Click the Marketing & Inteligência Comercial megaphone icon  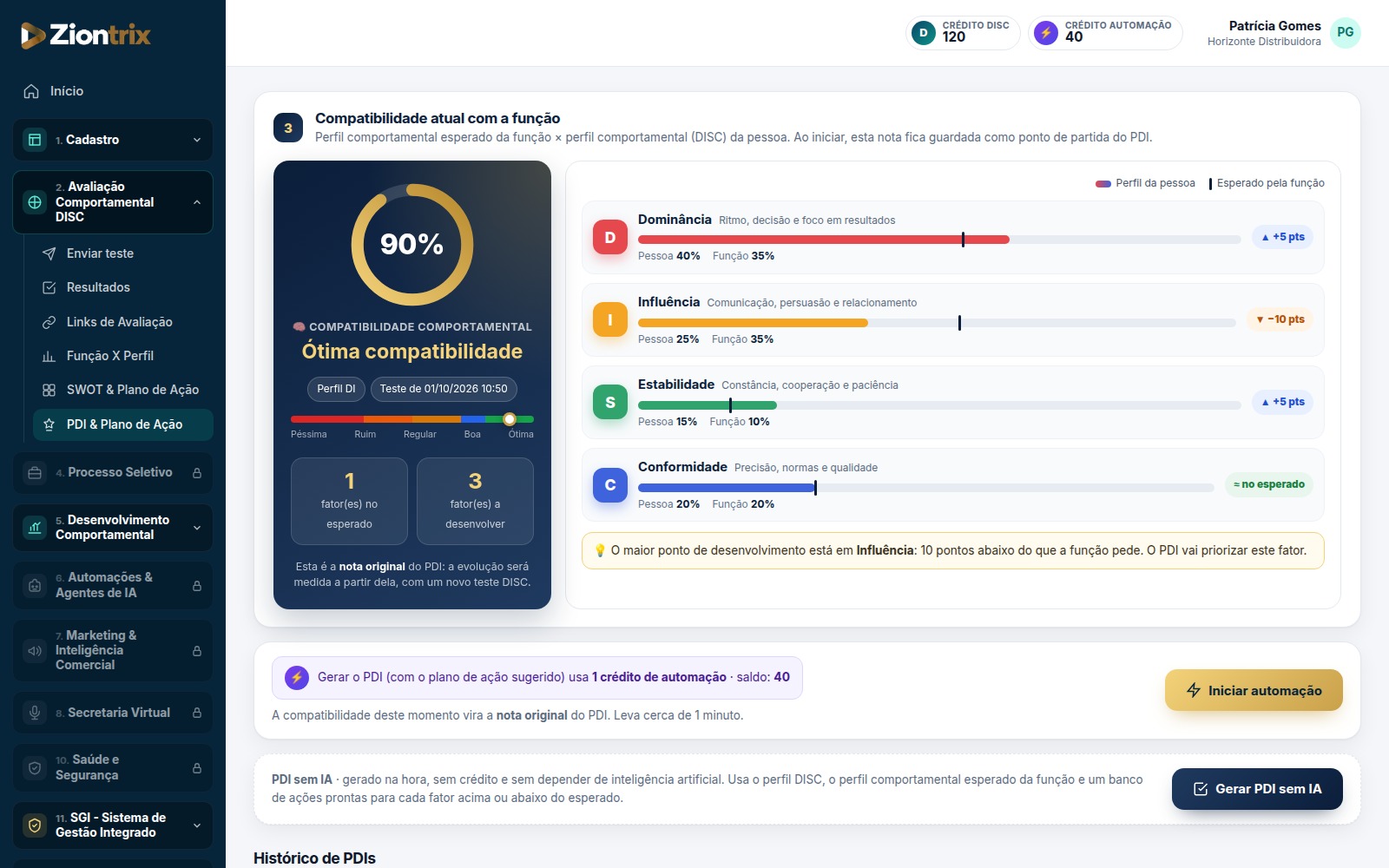tap(35, 651)
